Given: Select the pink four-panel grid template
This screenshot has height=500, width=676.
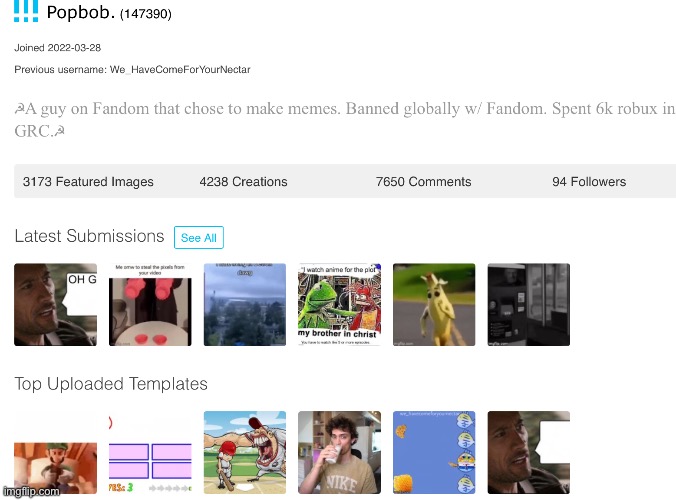Looking at the screenshot, I should click(x=150, y=452).
